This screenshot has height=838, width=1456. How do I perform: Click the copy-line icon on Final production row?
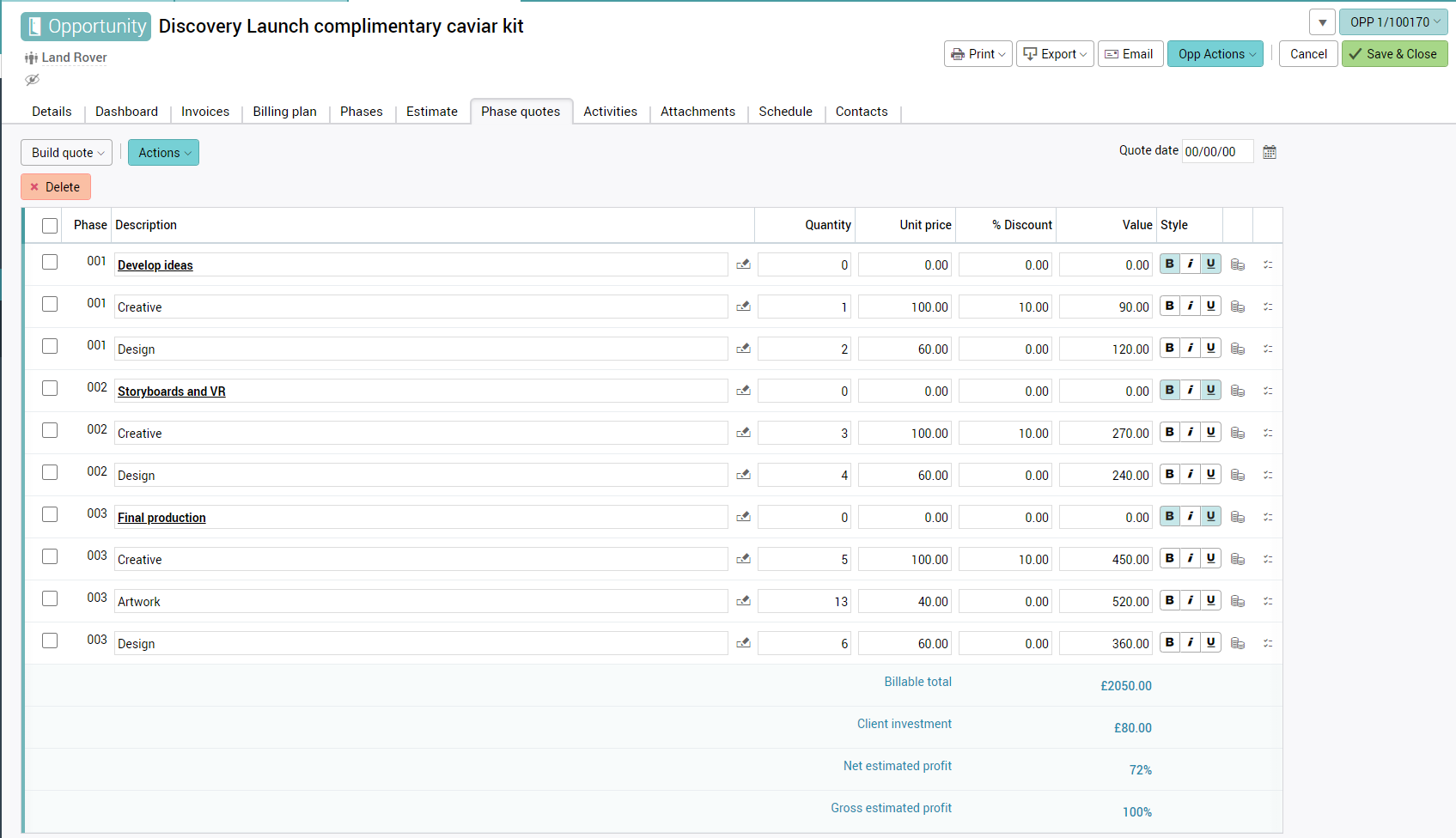pyautogui.click(x=1237, y=517)
